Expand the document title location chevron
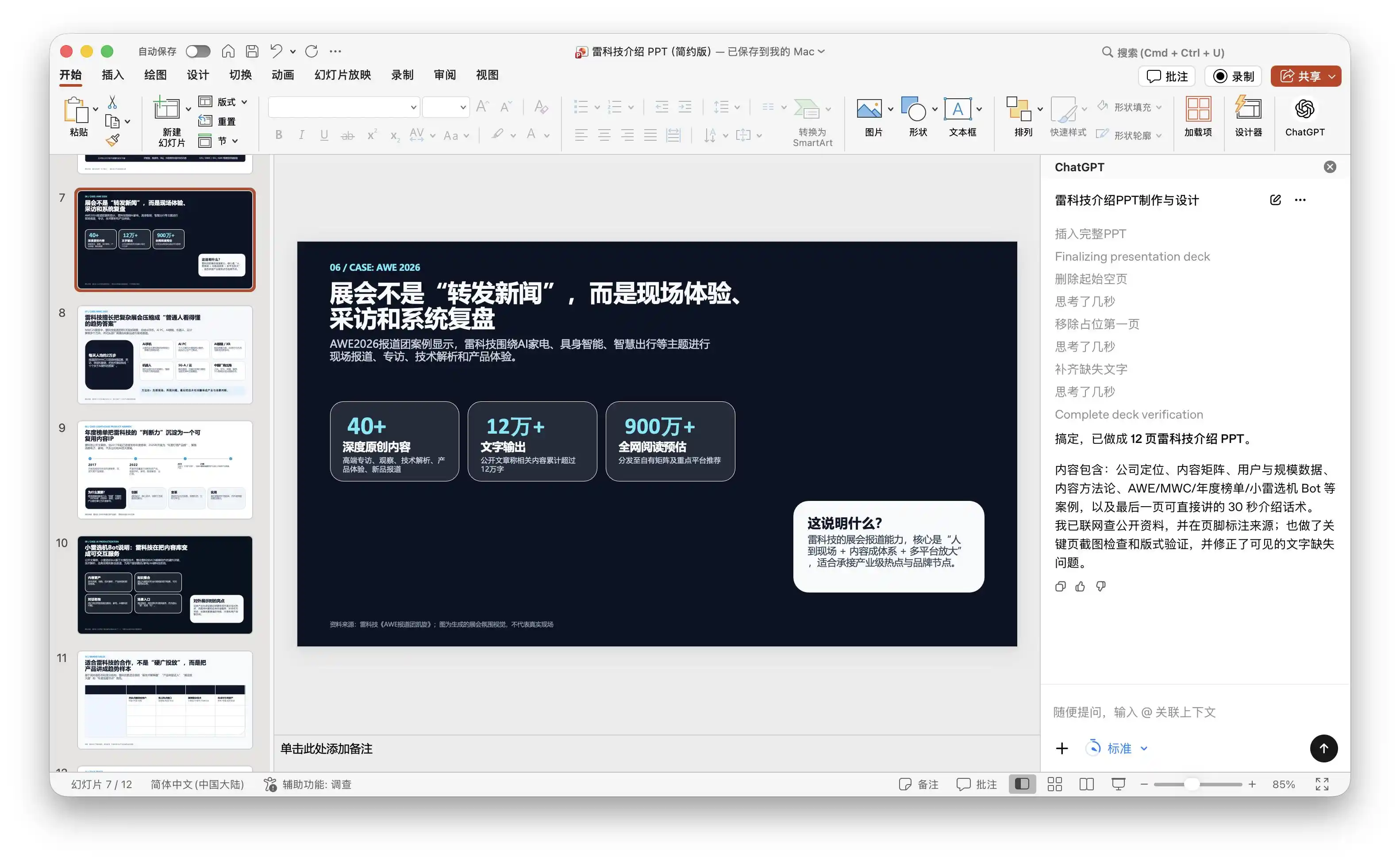The width and height of the screenshot is (1400, 862). [x=821, y=51]
